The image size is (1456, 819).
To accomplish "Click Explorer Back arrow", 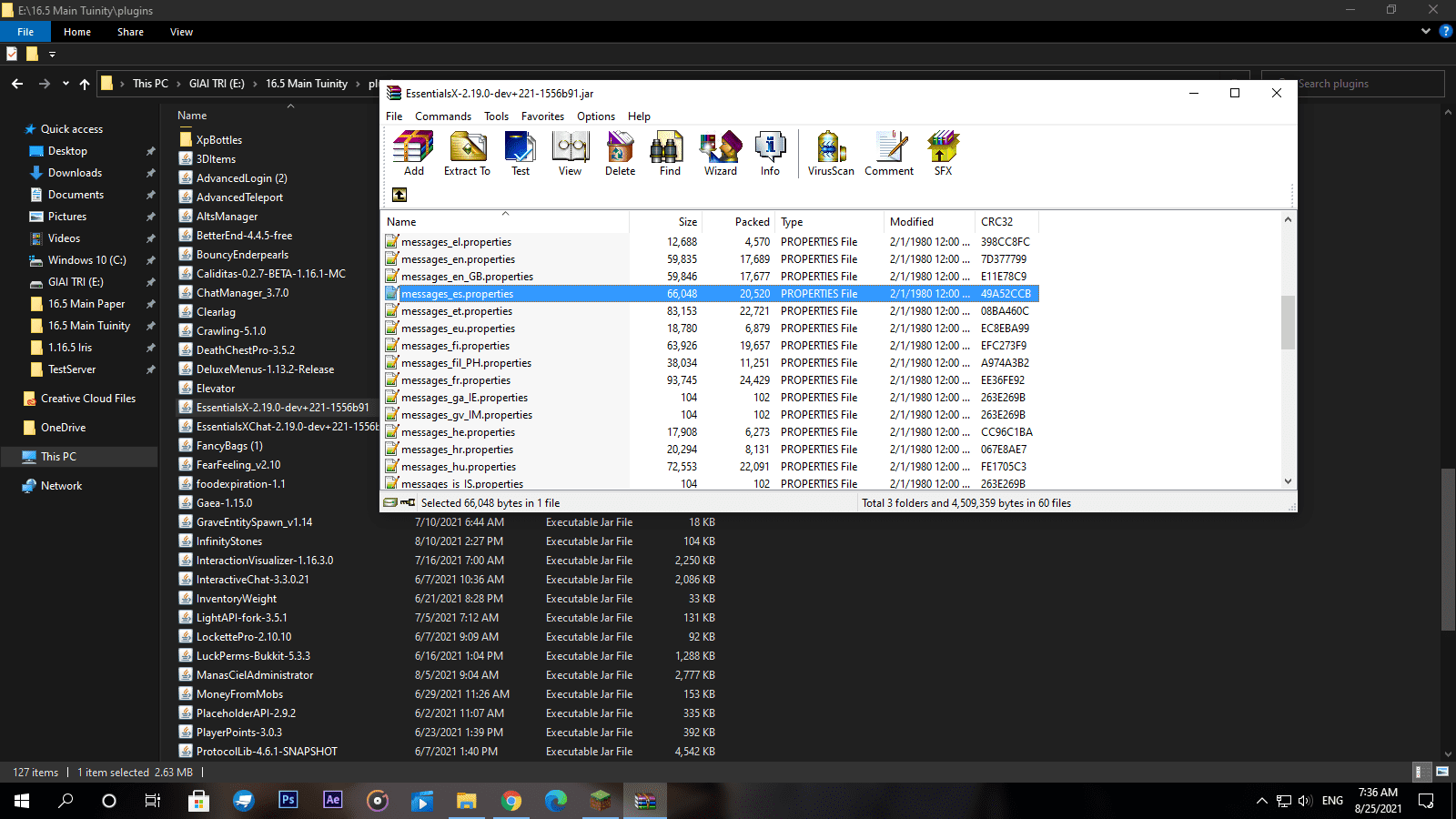I will pyautogui.click(x=17, y=84).
